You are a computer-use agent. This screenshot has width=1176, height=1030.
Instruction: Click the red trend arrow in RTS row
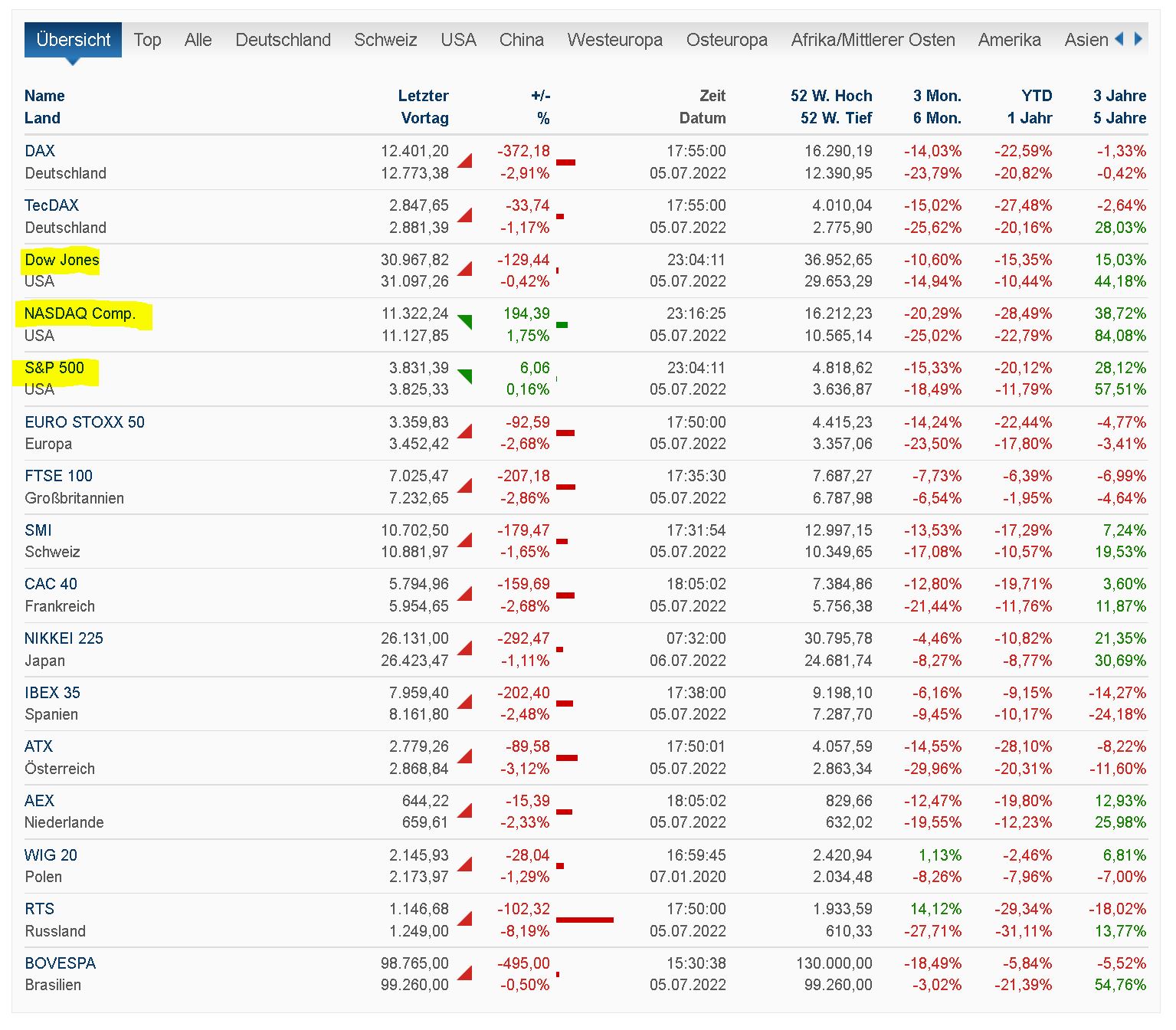464,919
